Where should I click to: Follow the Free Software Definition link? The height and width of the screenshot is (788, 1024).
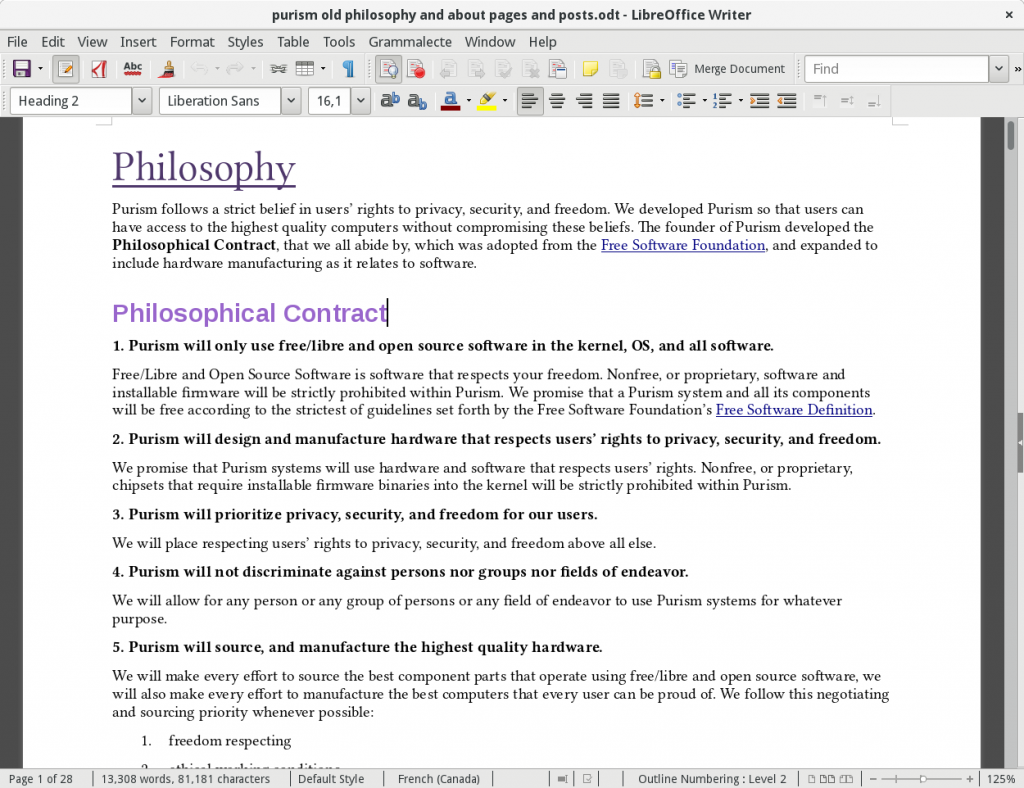(794, 409)
